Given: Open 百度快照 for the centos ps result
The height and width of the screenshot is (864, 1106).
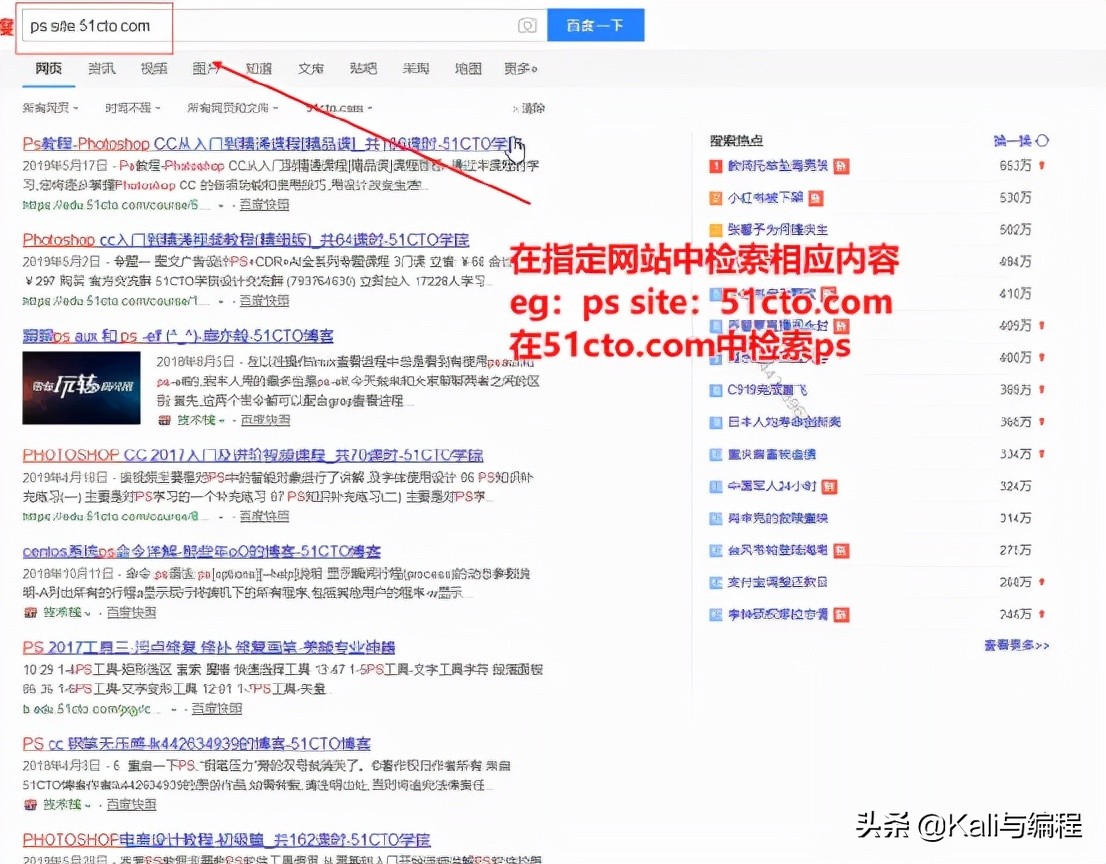Looking at the screenshot, I should 131,612.
